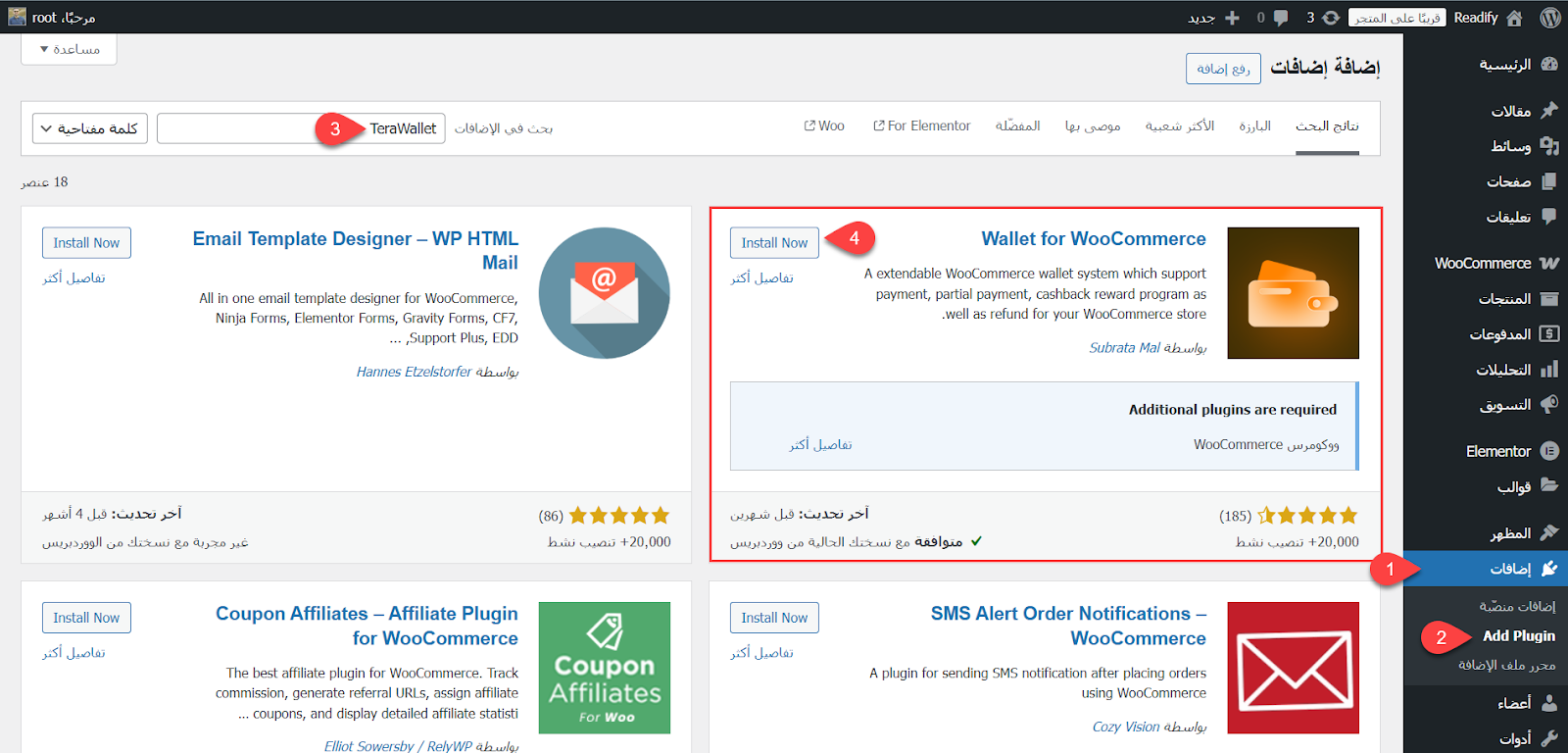Open author Hannes Etzelstorfer link

coord(414,372)
